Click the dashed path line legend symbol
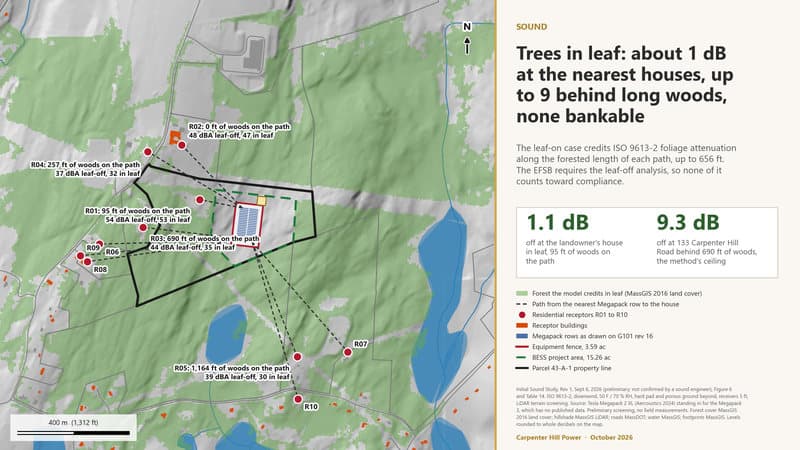The width and height of the screenshot is (800, 450). tap(522, 304)
